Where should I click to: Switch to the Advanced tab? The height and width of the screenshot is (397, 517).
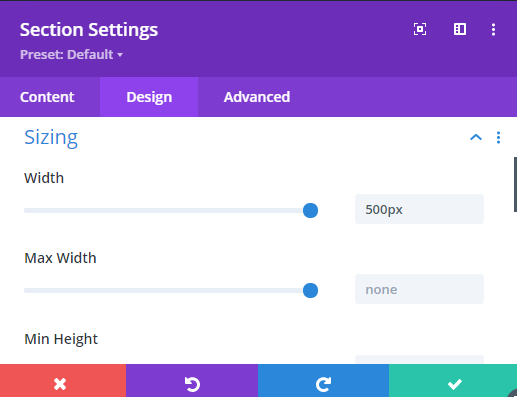point(257,97)
